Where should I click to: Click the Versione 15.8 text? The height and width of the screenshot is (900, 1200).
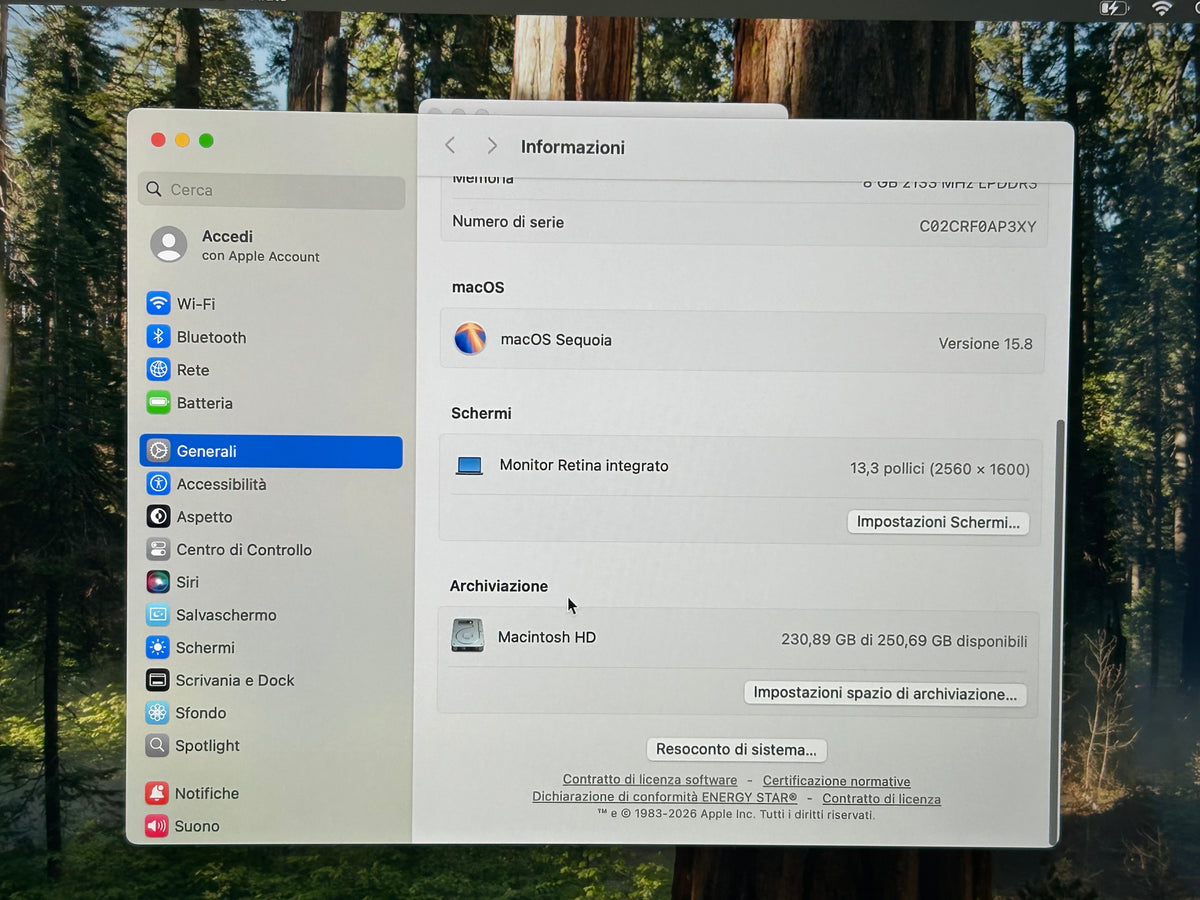pyautogui.click(x=985, y=343)
